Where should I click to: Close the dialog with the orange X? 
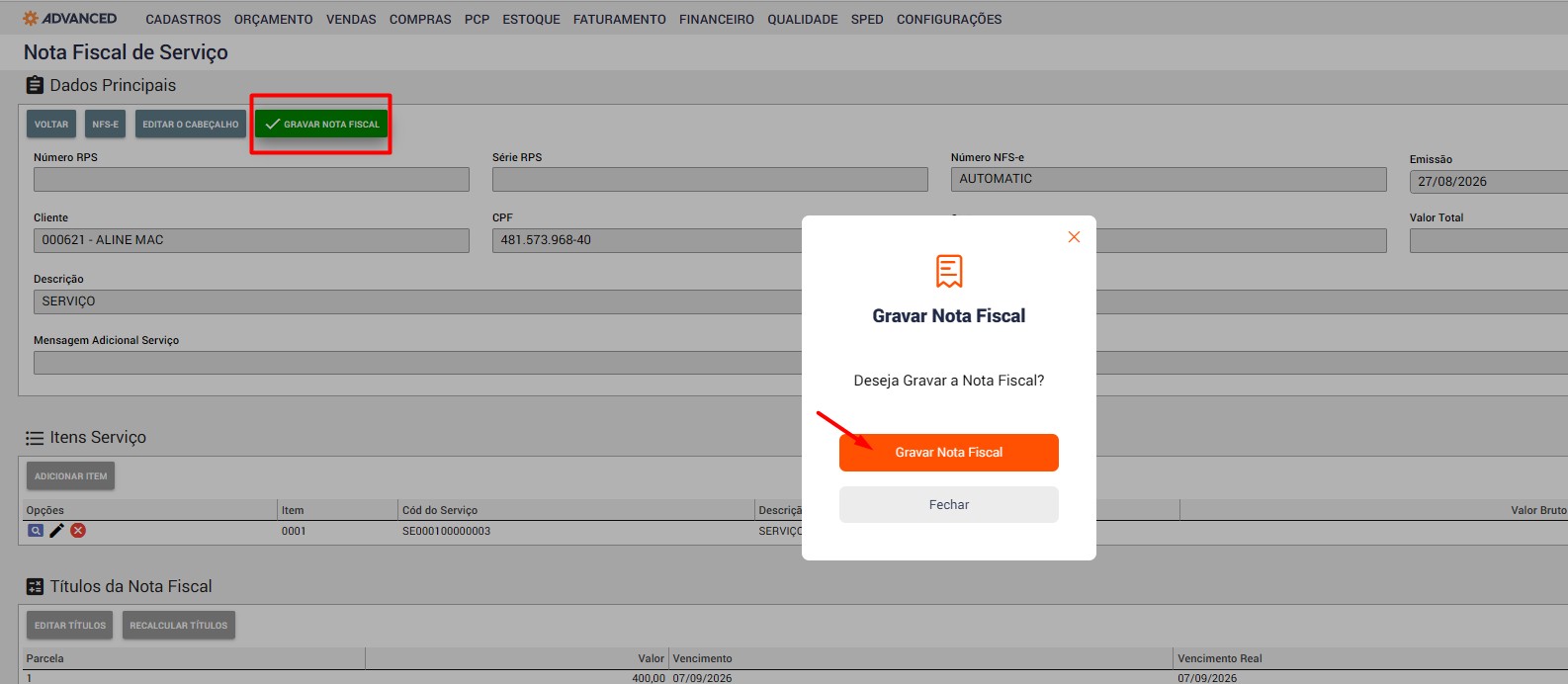tap(1074, 237)
